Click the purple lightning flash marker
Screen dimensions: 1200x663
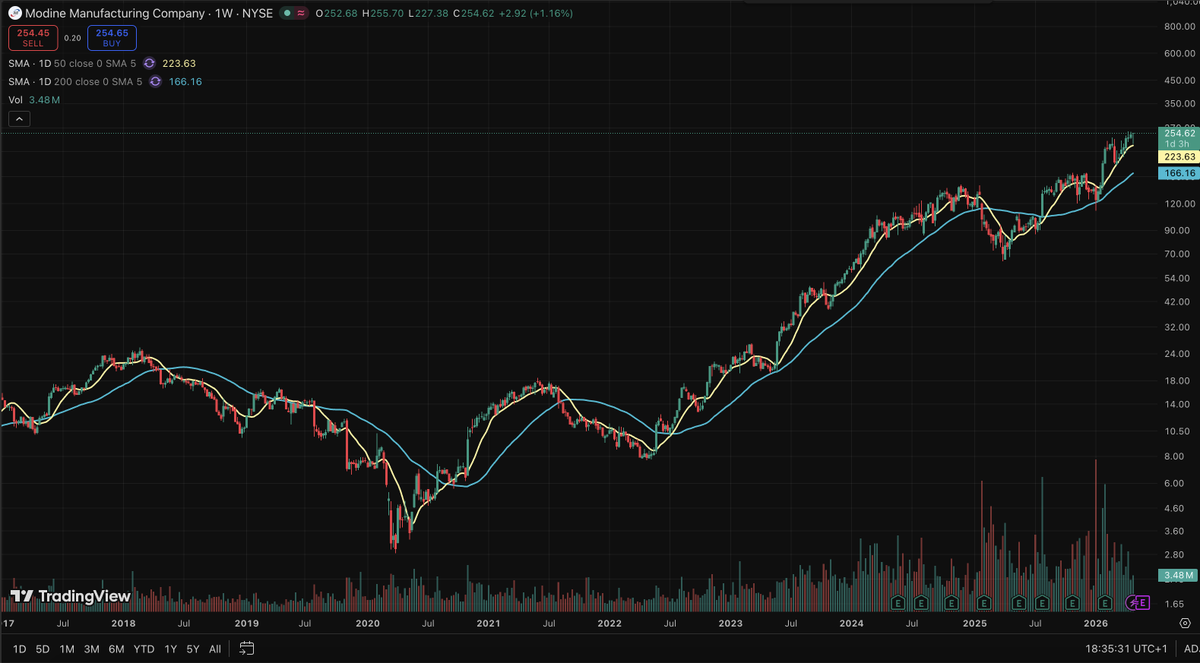(x=1132, y=603)
